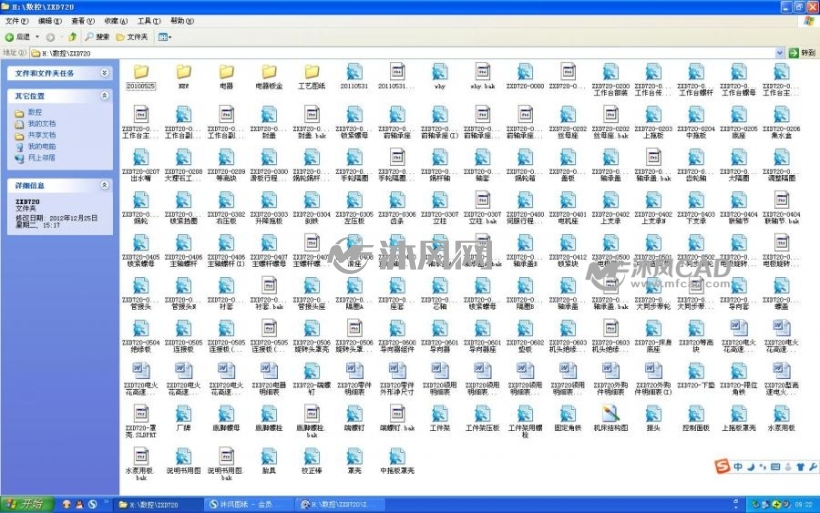Select the 控制面板 drawing file
Image resolution: width=820 pixels, height=513 pixels.
696,419
